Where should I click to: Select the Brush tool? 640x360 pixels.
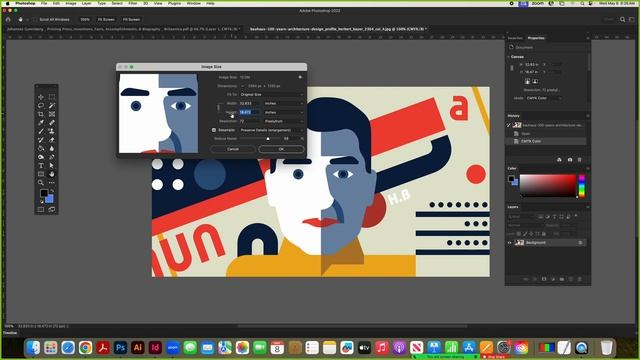(41, 131)
